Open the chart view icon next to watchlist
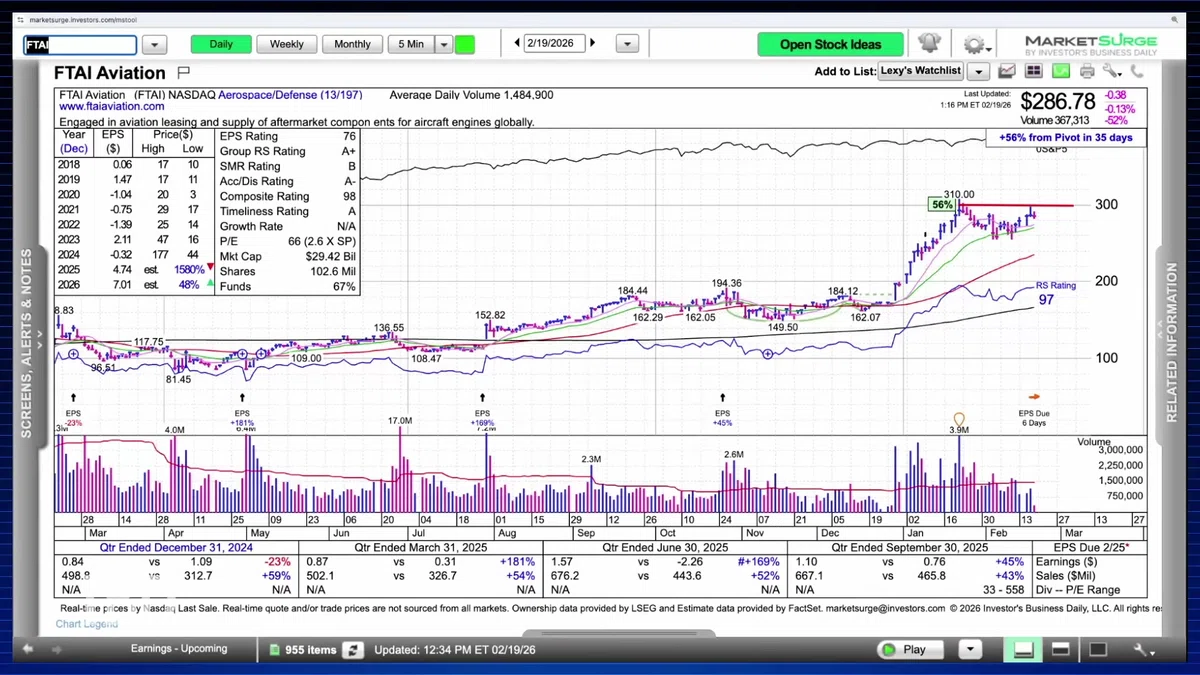1200x675 pixels. [x=1008, y=71]
